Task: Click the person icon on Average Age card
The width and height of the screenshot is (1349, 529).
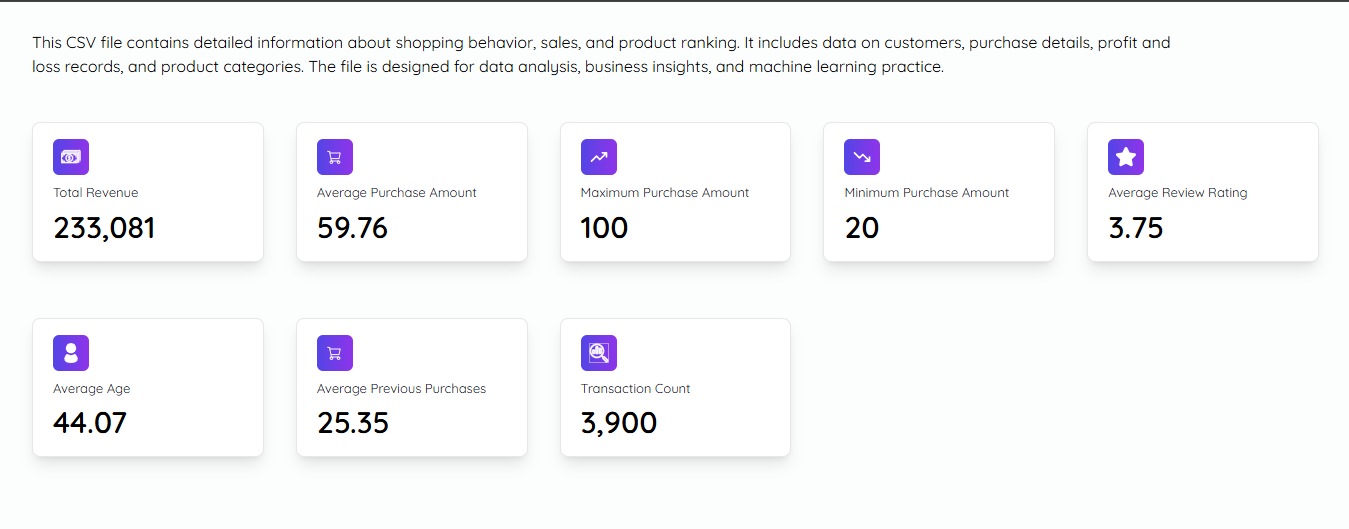Action: (71, 353)
